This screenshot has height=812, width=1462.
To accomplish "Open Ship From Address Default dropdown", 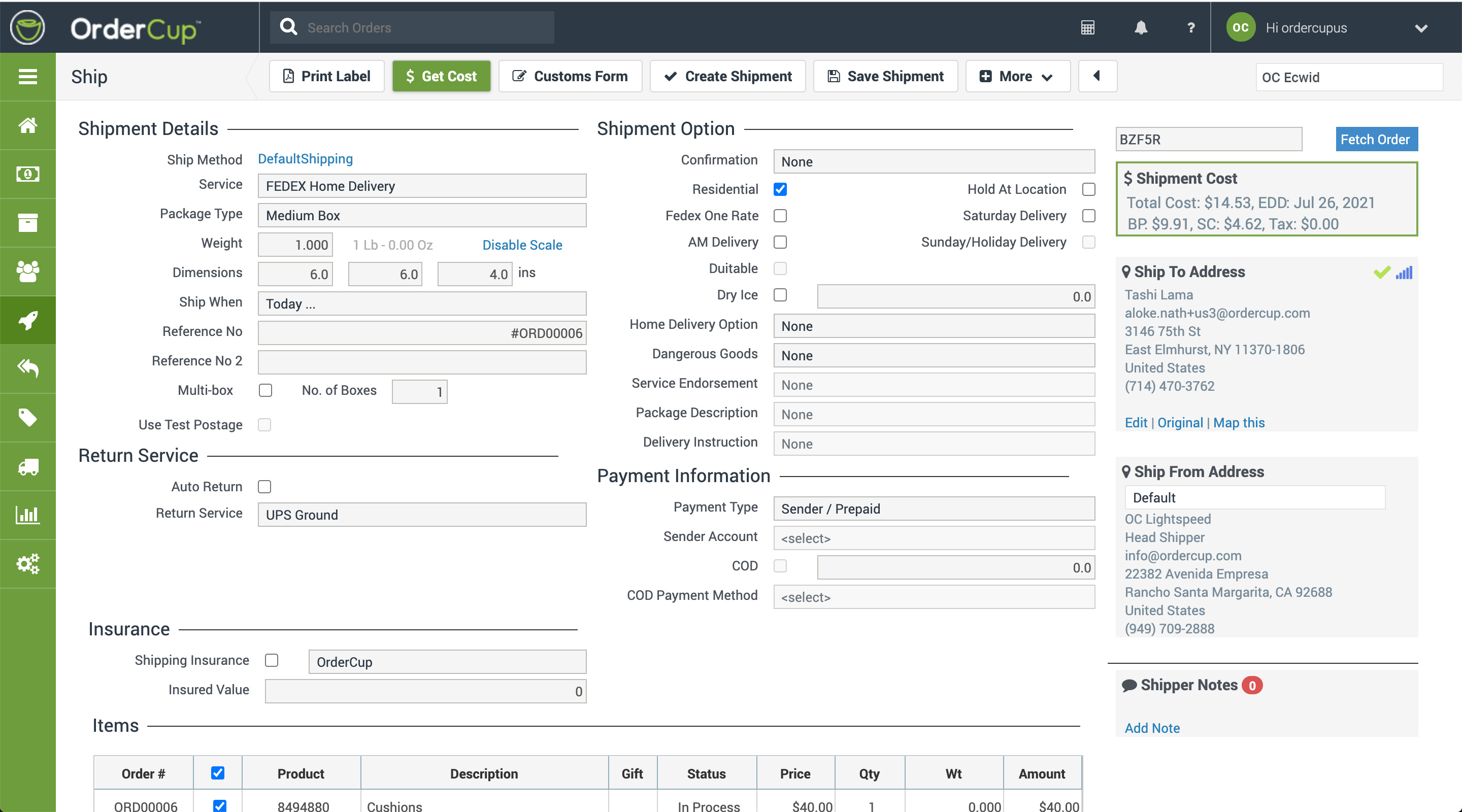I will coord(1254,498).
